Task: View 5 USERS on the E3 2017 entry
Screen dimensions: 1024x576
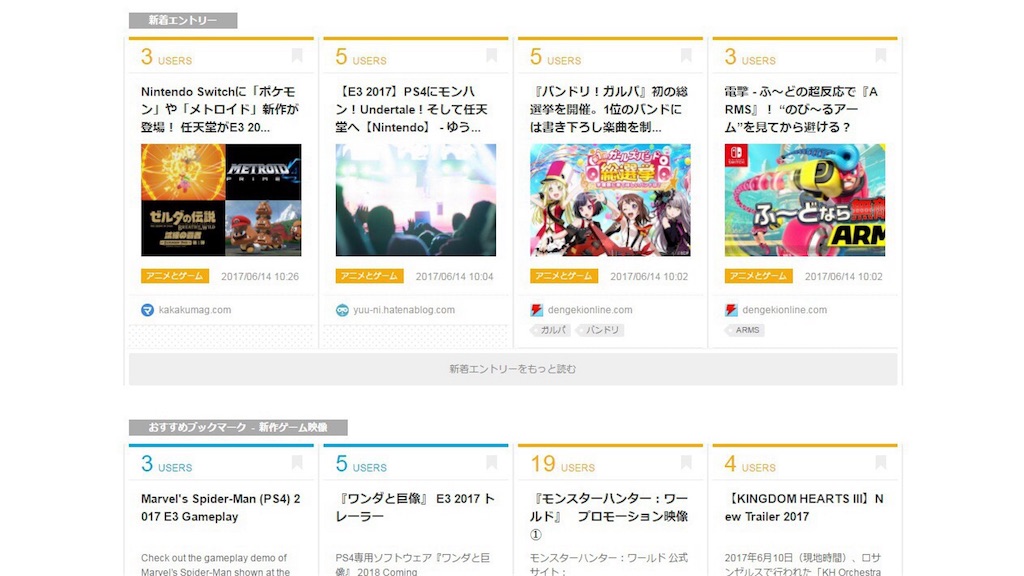Action: tap(361, 57)
